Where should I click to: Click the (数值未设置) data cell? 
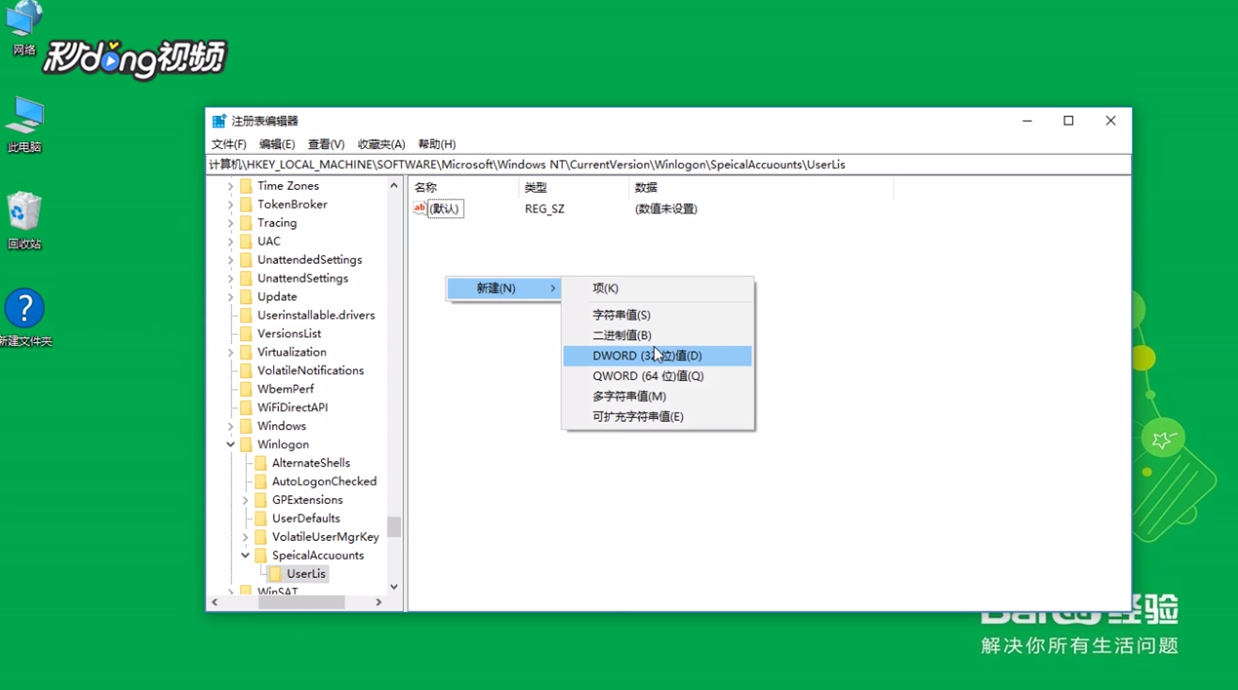[666, 209]
